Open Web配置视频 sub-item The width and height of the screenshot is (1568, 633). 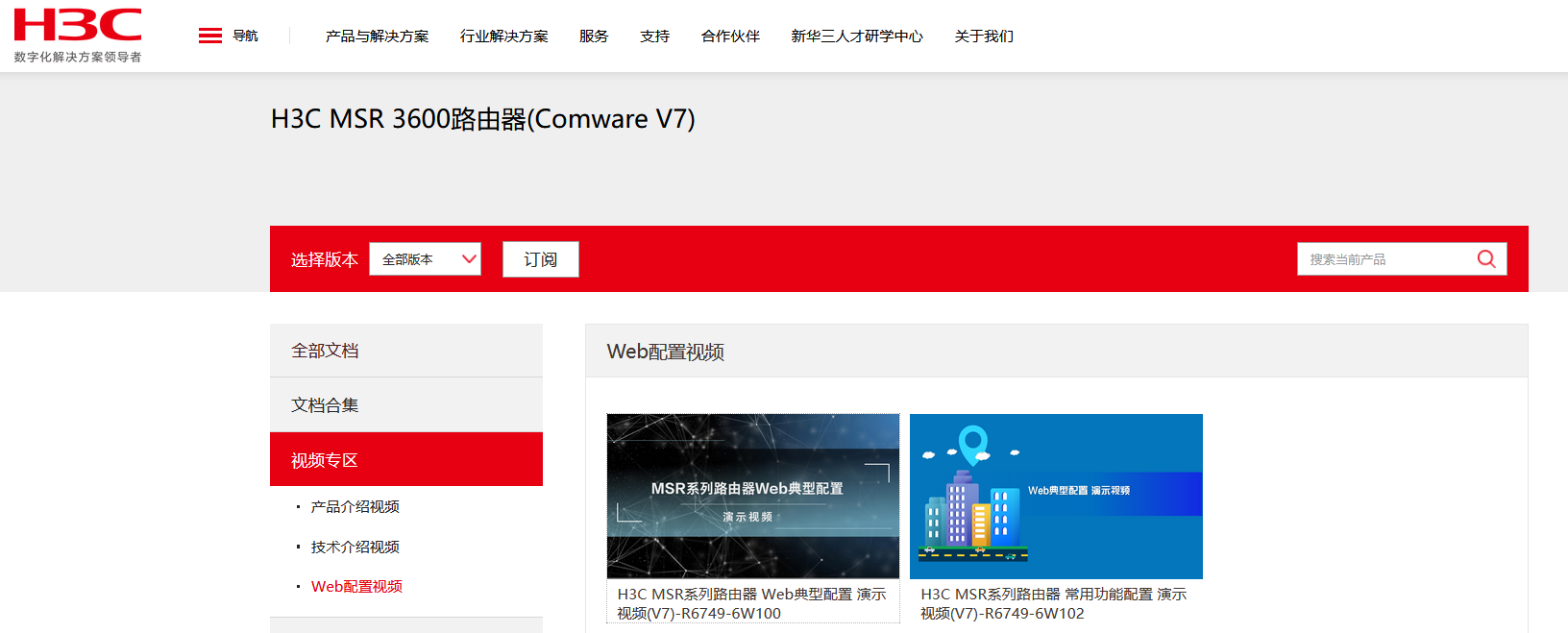click(356, 586)
